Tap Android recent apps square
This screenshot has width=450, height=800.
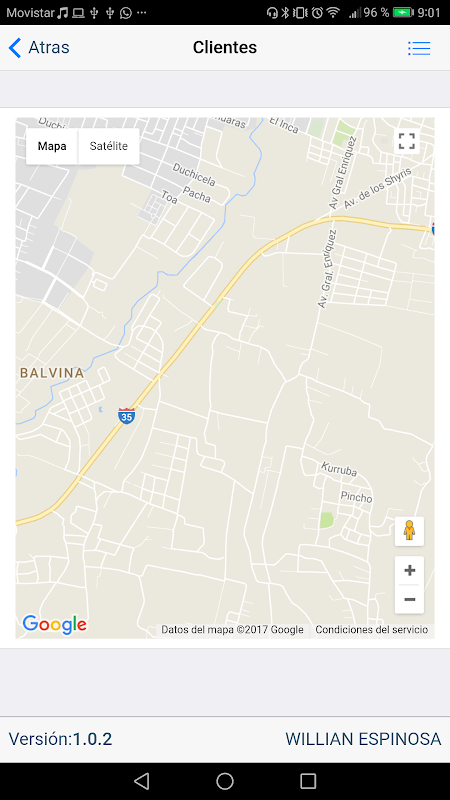click(308, 781)
